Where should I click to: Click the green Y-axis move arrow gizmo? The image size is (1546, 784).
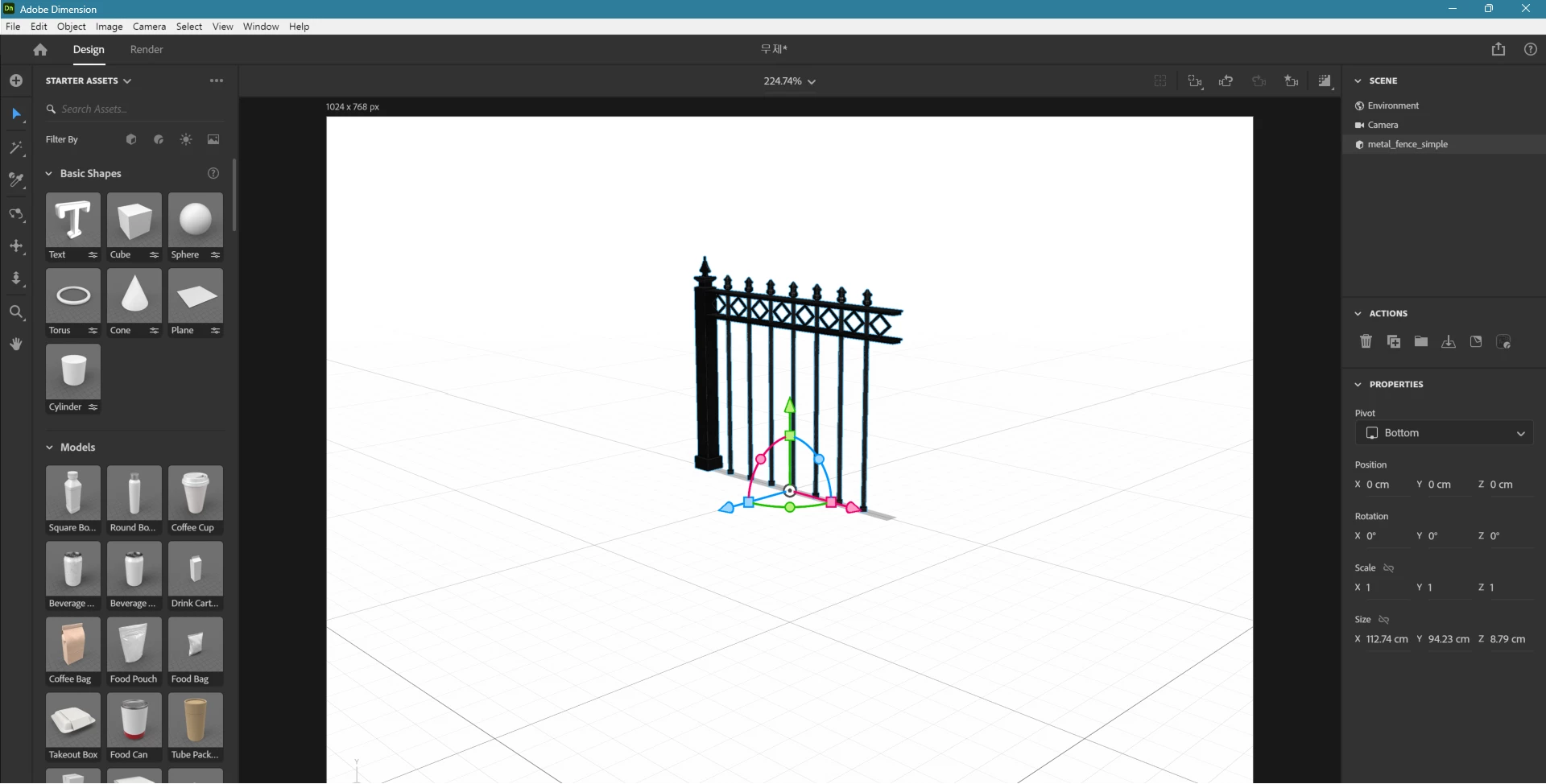(790, 406)
